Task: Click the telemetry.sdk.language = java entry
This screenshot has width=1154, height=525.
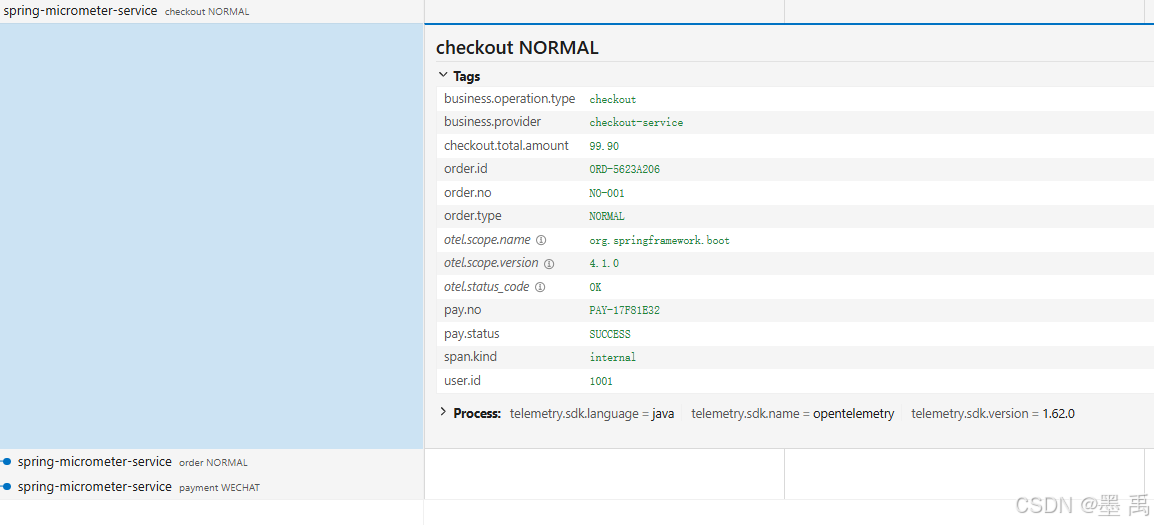Action: tap(592, 414)
